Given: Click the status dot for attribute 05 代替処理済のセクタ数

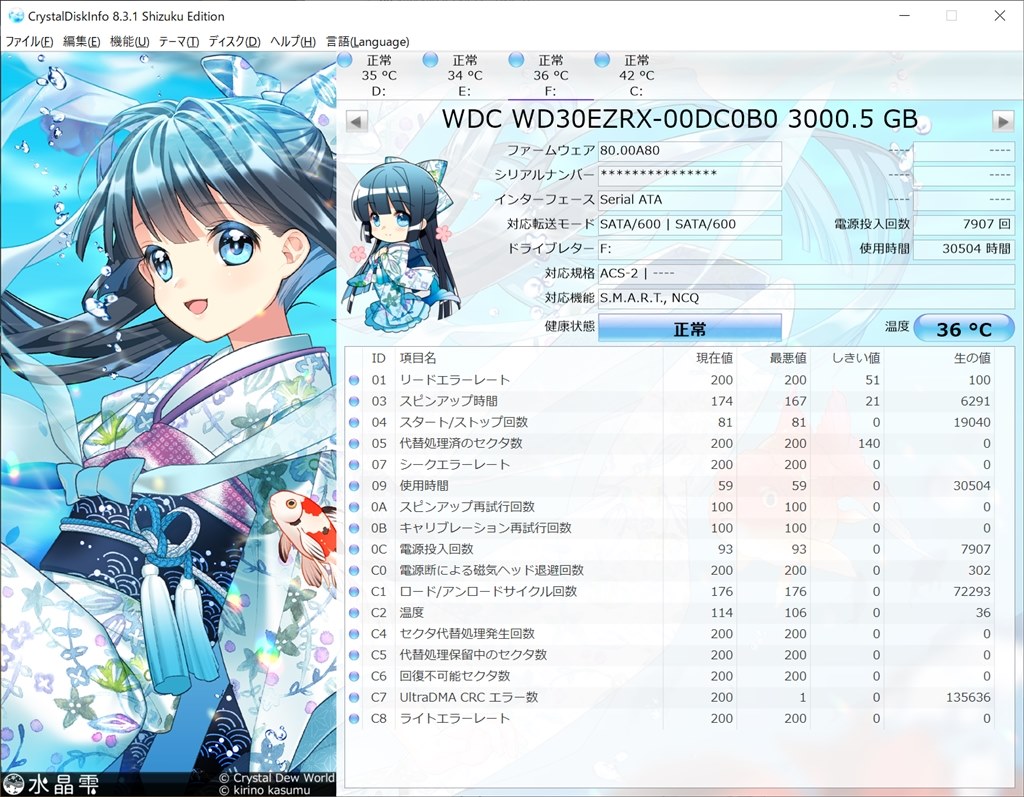Looking at the screenshot, I should (354, 444).
